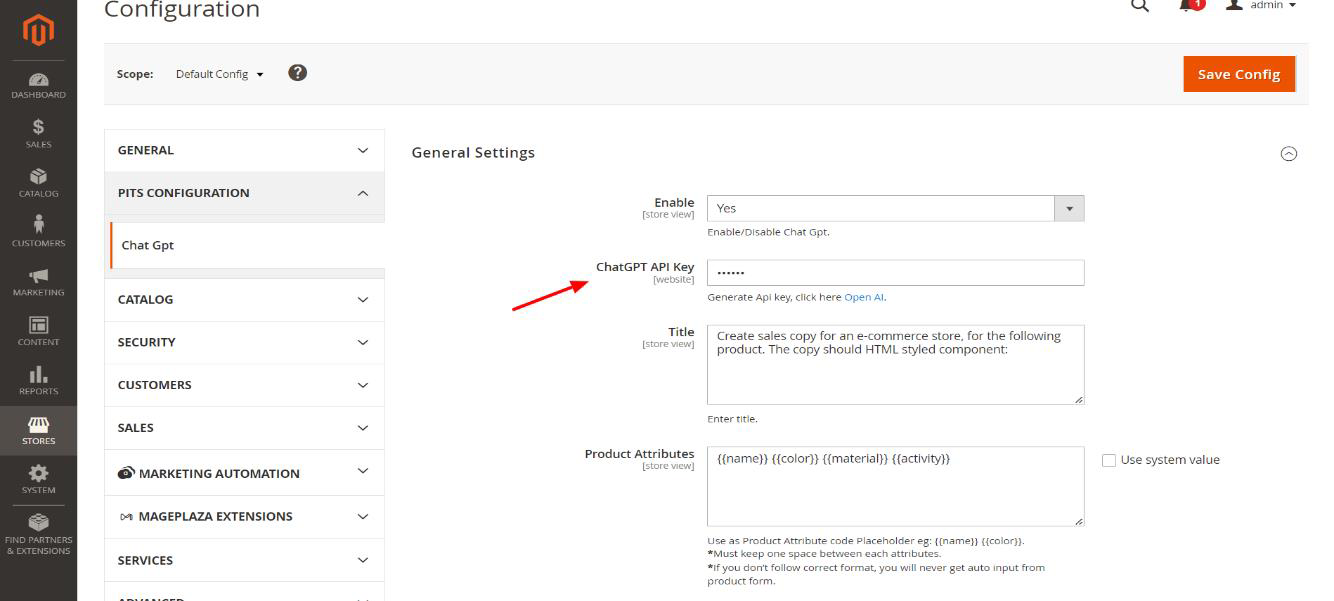This screenshot has width=1334, height=601.
Task: Click the Save Config button
Action: coord(1238,74)
